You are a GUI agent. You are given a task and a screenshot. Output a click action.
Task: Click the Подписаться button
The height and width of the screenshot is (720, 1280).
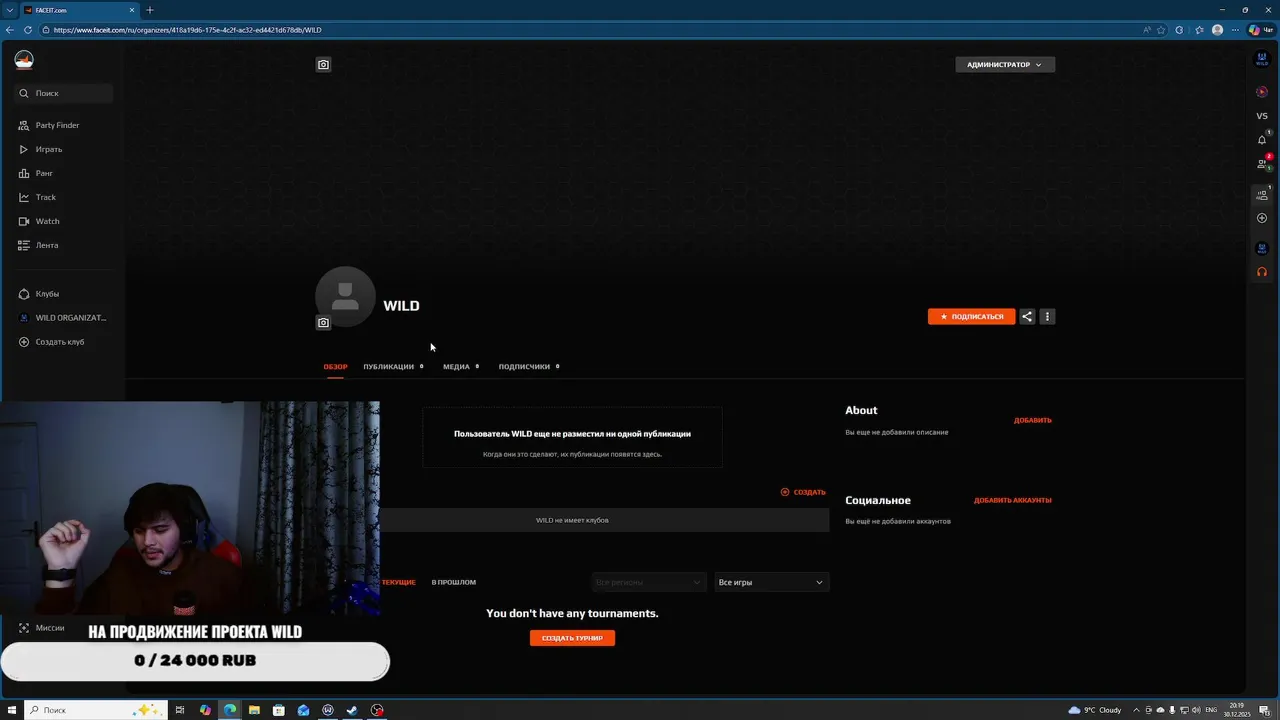point(971,316)
